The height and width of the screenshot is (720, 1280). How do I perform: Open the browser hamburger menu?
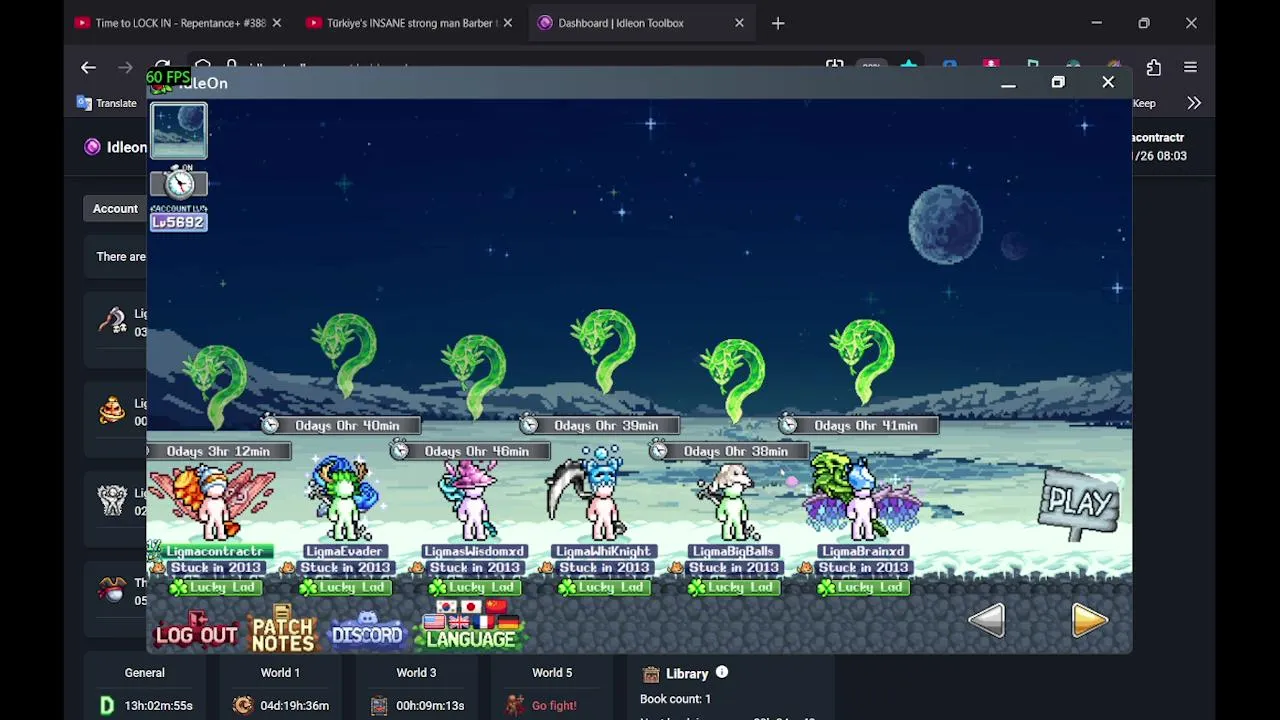coord(1190,67)
